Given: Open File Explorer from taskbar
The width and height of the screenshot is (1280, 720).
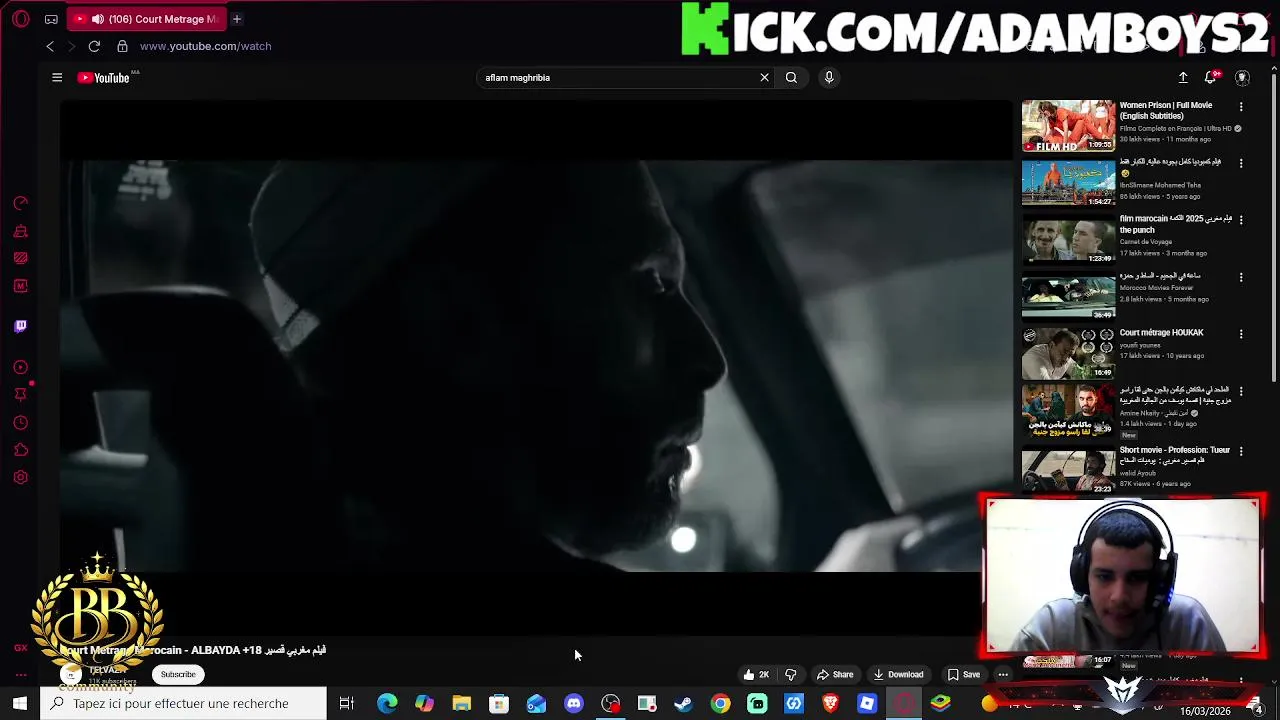Looking at the screenshot, I should tap(461, 704).
